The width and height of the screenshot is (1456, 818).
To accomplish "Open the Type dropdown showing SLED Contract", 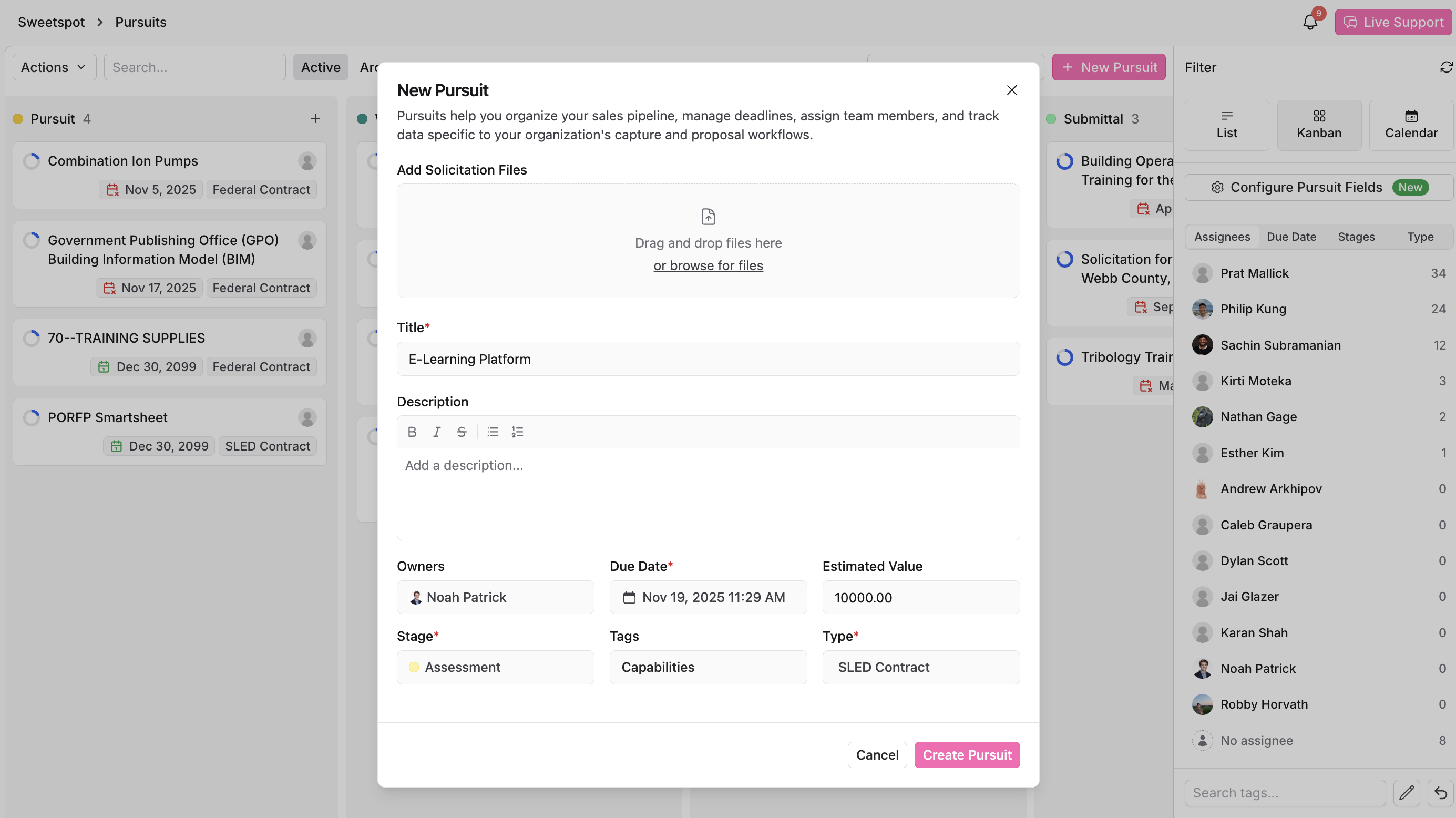I will (921, 667).
